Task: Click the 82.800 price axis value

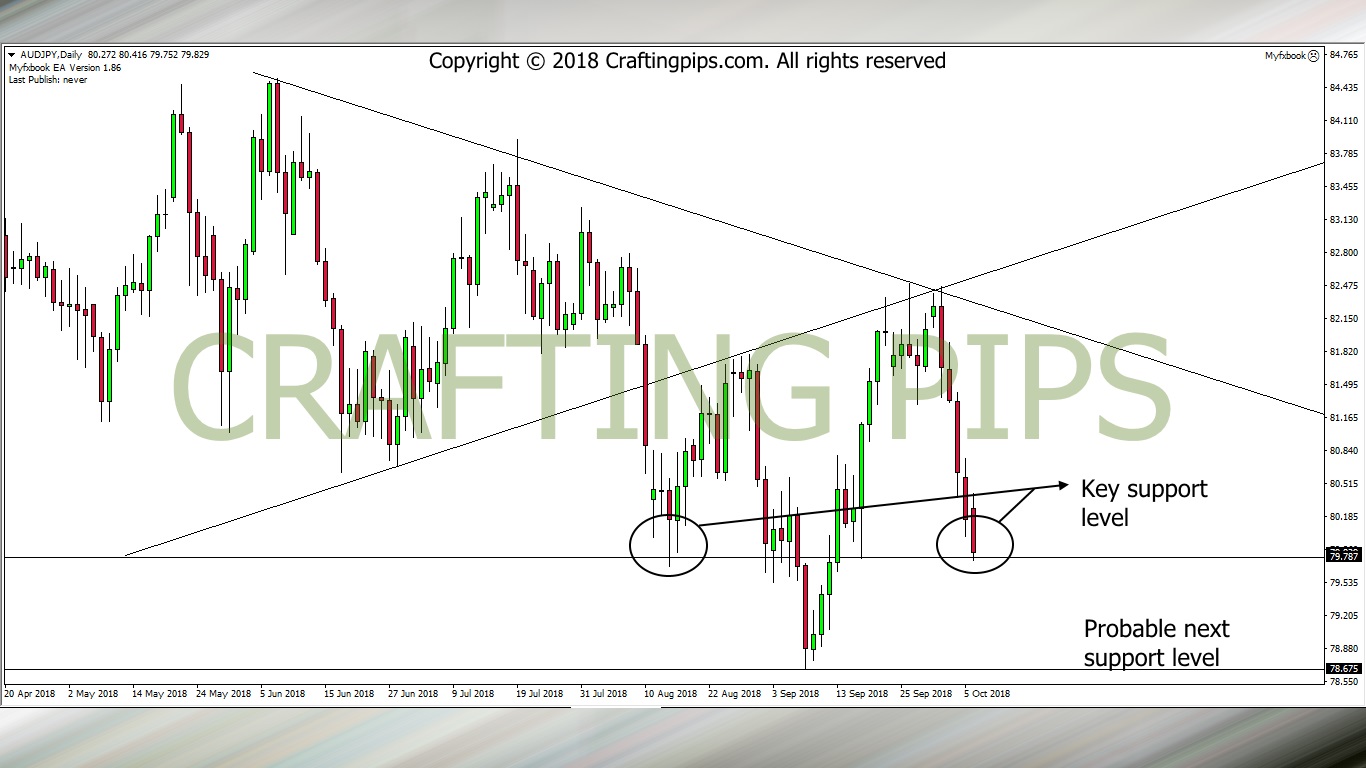Action: [x=1343, y=253]
